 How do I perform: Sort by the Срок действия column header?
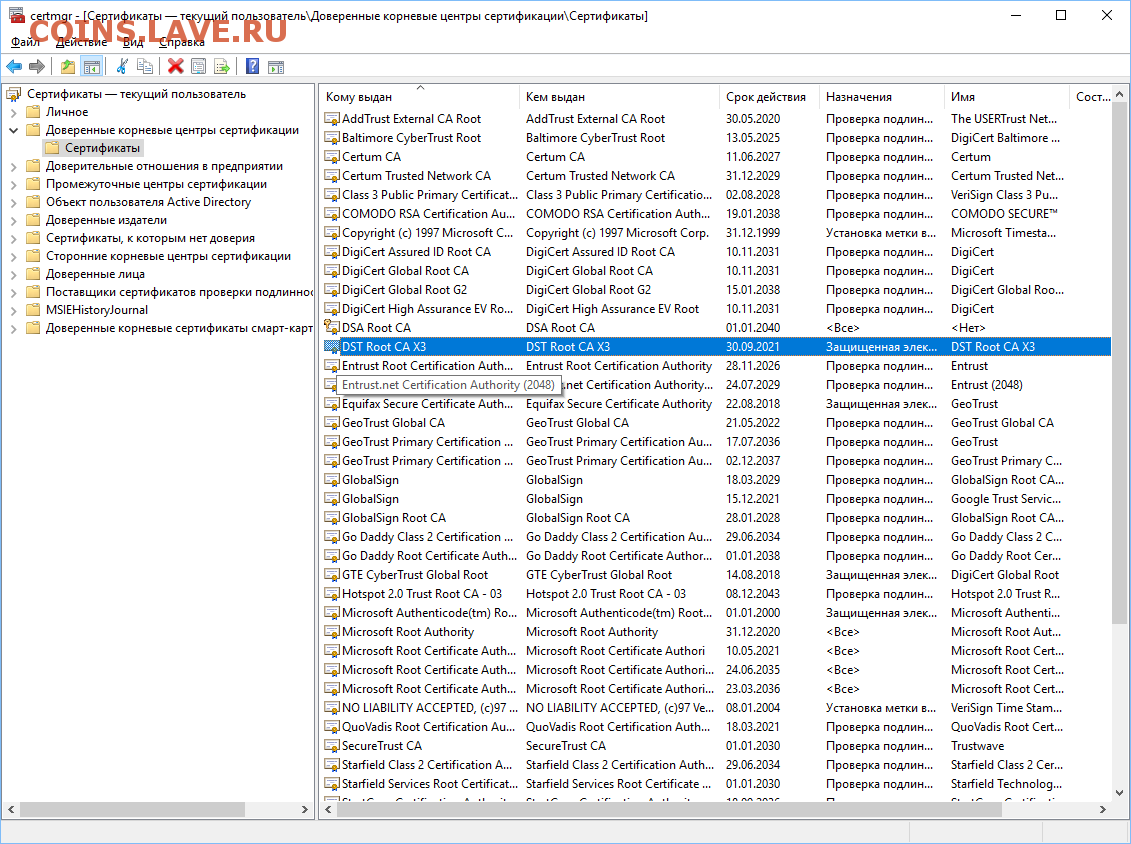point(769,97)
